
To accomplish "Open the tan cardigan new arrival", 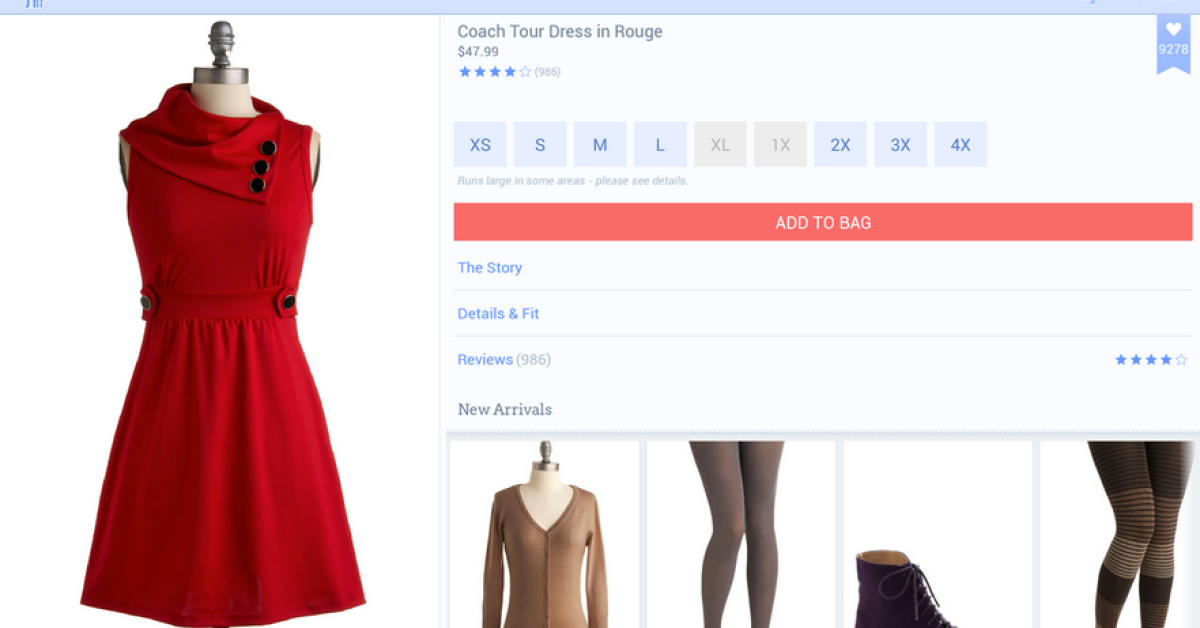I will [544, 534].
